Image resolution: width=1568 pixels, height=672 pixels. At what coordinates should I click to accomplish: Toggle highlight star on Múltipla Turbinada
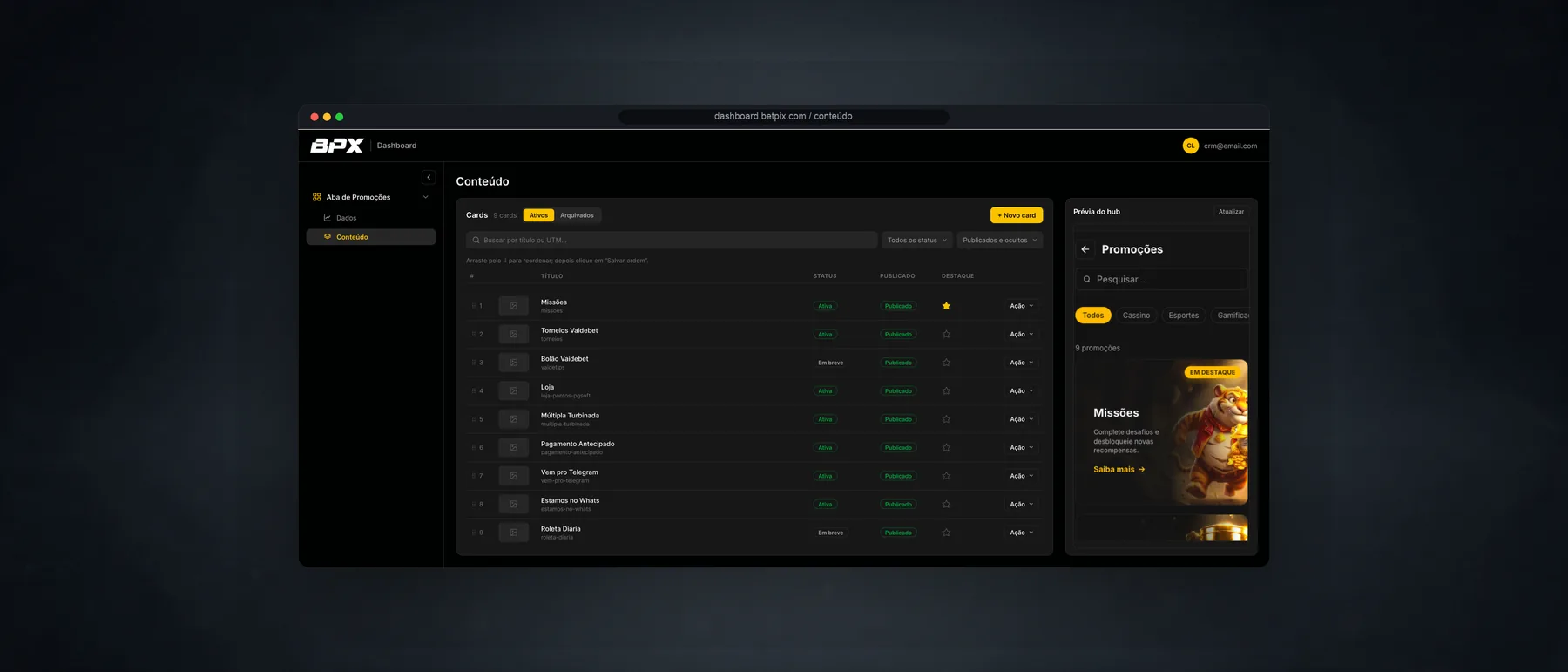pyautogui.click(x=946, y=419)
